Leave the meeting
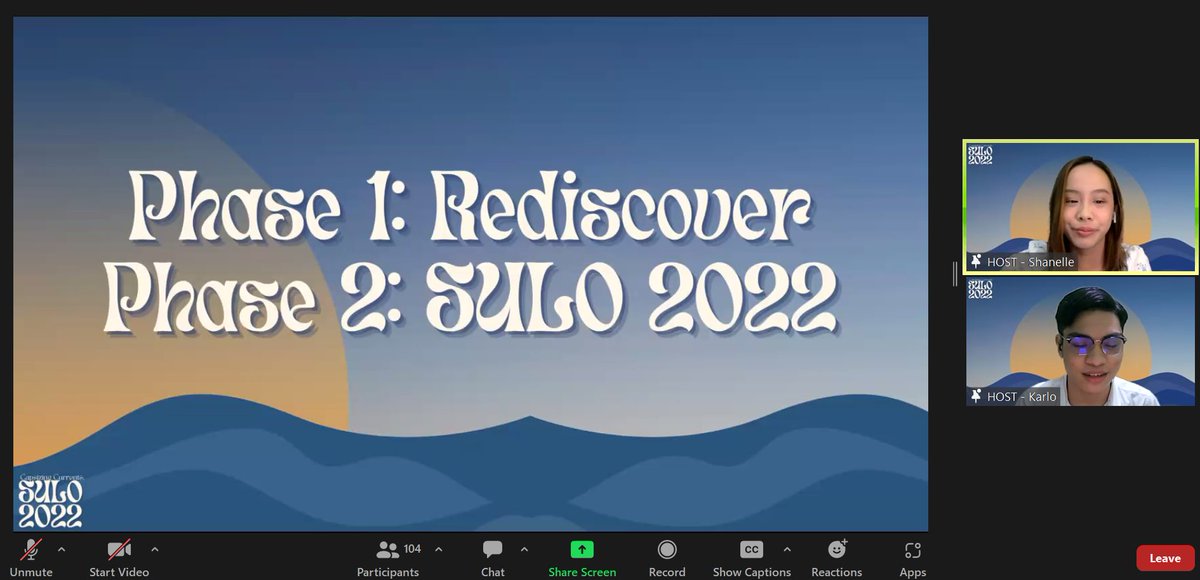 tap(1165, 558)
